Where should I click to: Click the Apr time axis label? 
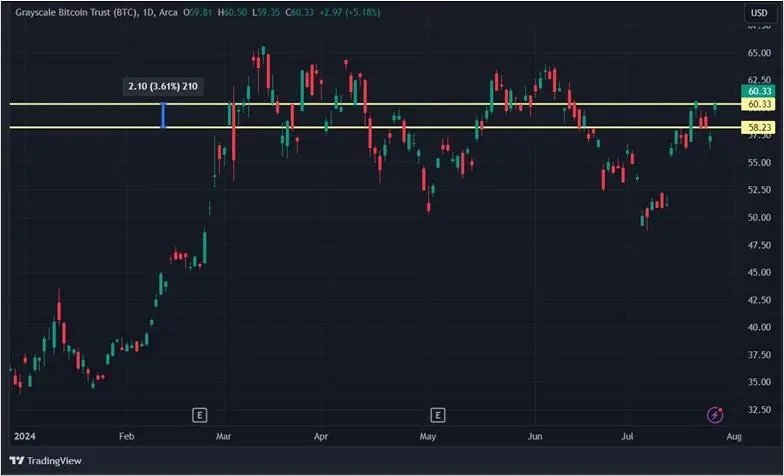pyautogui.click(x=320, y=436)
